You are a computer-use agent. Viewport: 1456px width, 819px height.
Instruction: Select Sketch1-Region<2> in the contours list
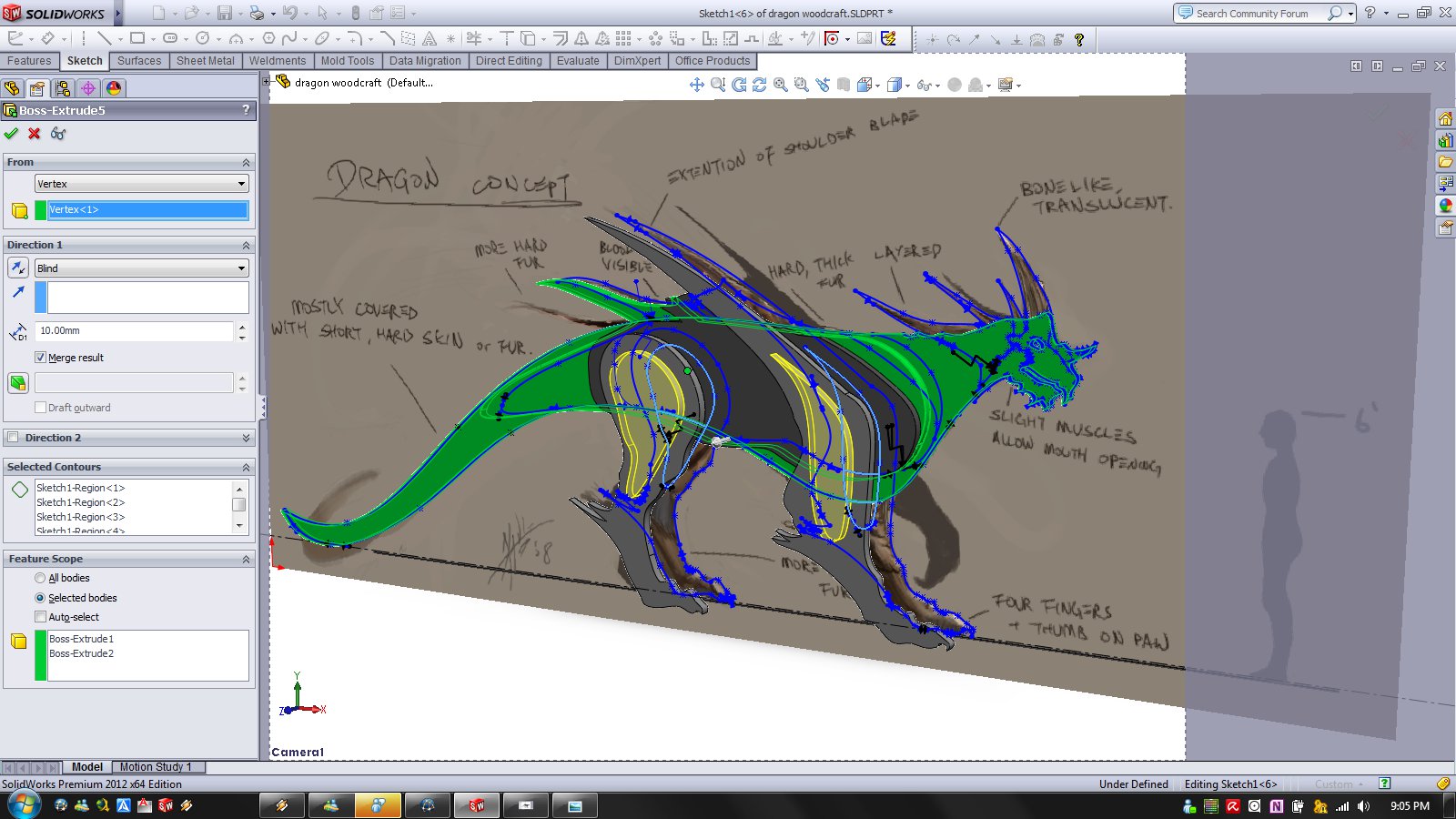pyautogui.click(x=80, y=502)
